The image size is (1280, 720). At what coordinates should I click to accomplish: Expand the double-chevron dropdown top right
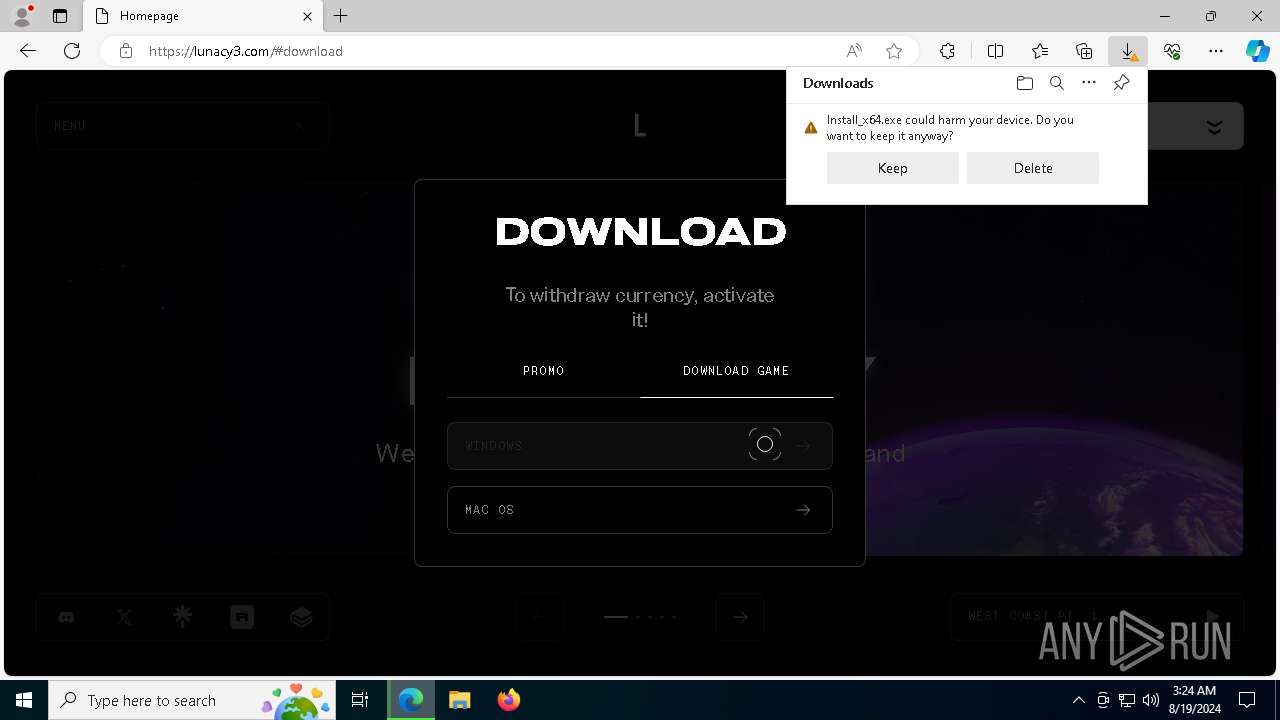pyautogui.click(x=1214, y=127)
